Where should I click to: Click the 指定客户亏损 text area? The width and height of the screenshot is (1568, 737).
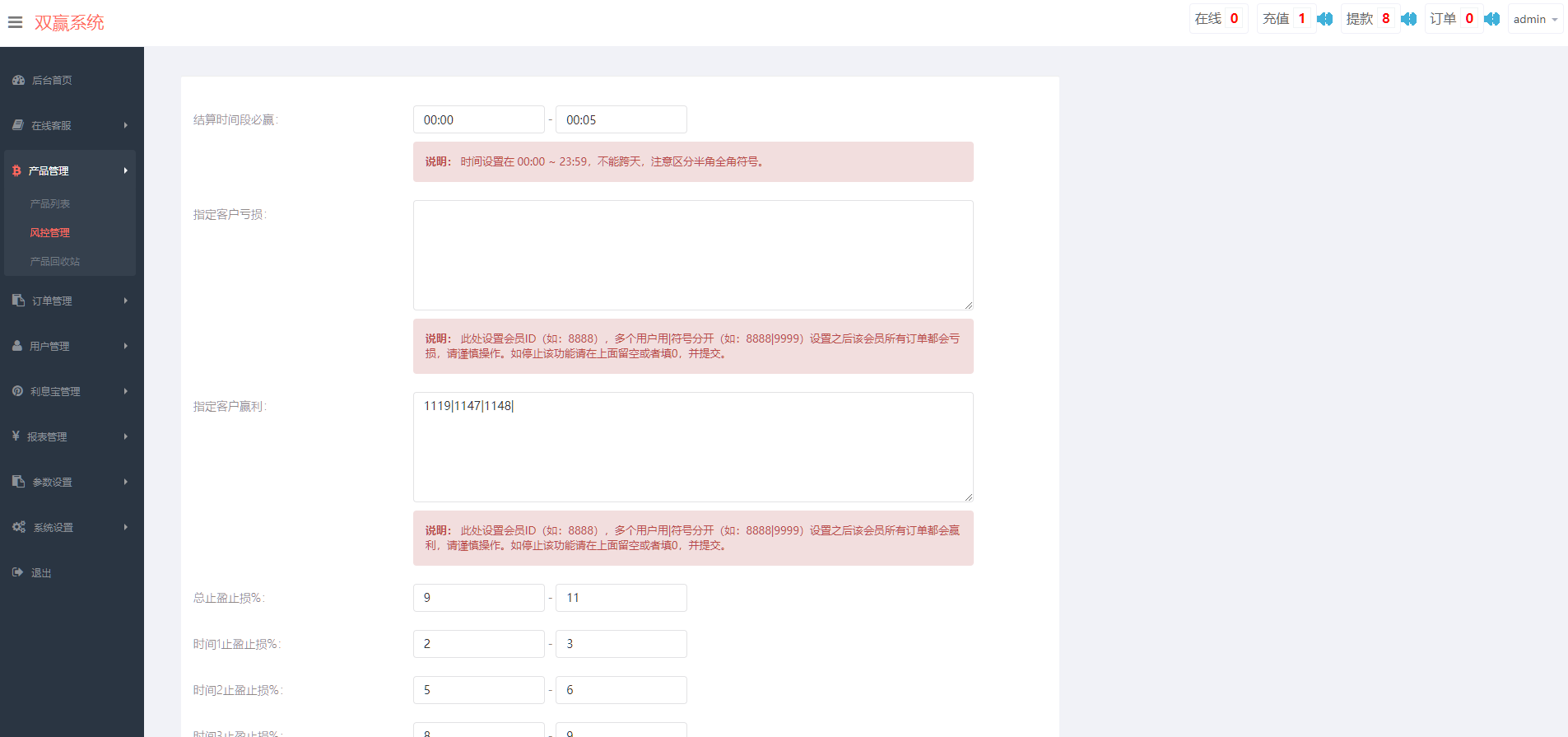coord(692,255)
